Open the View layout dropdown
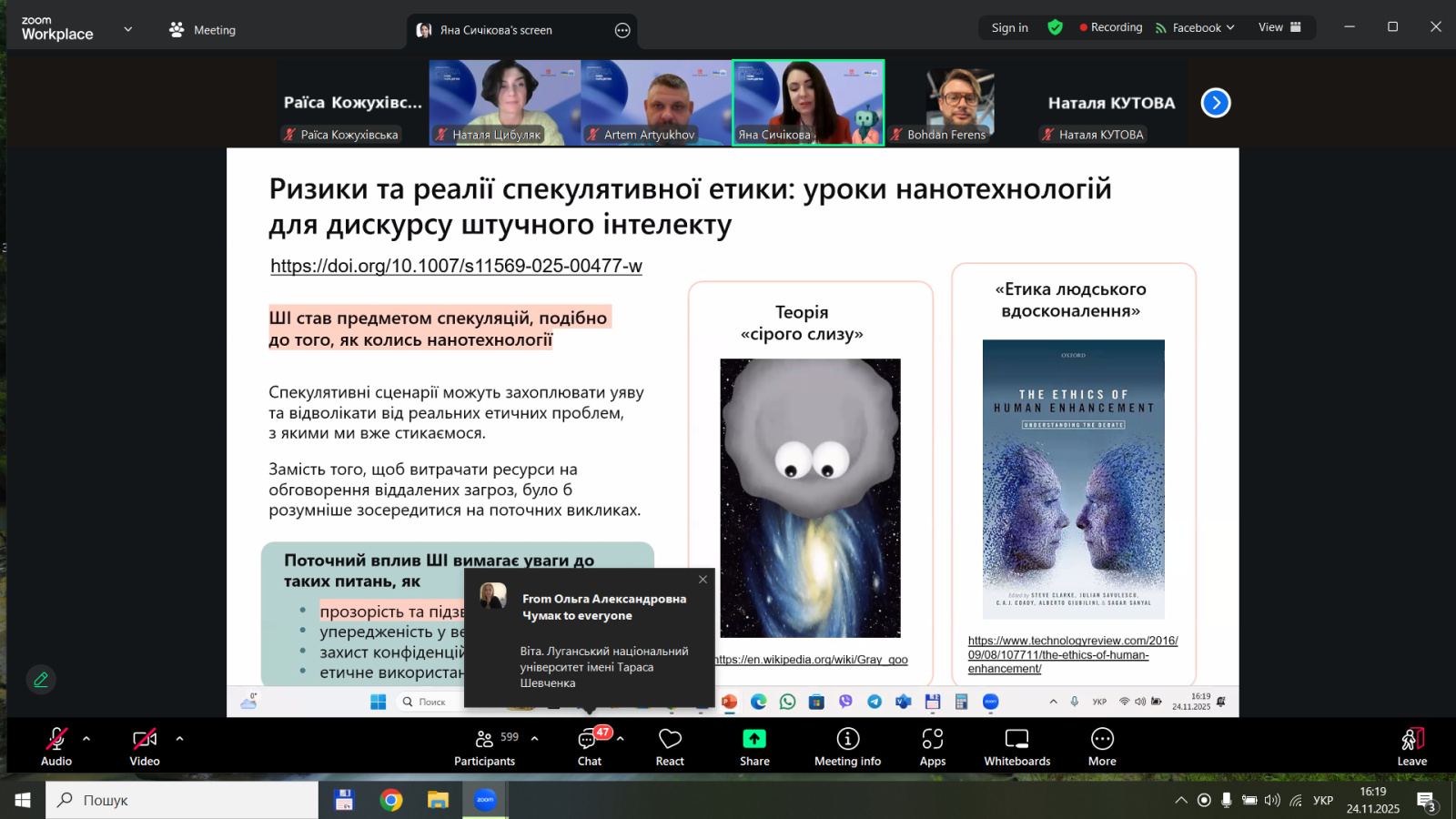 1279,27
